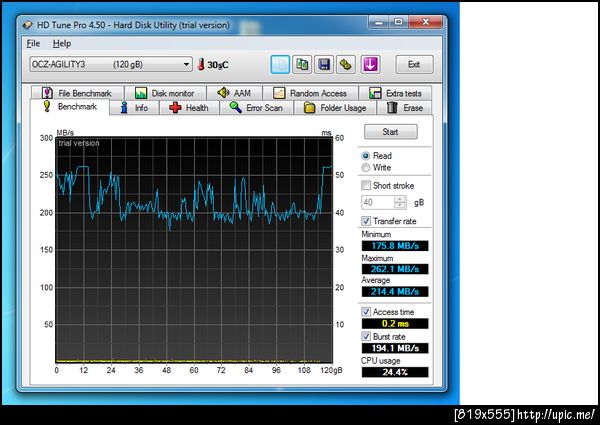Click the 30°C temperature reading
Image resolution: width=600 pixels, height=425 pixels.
218,65
